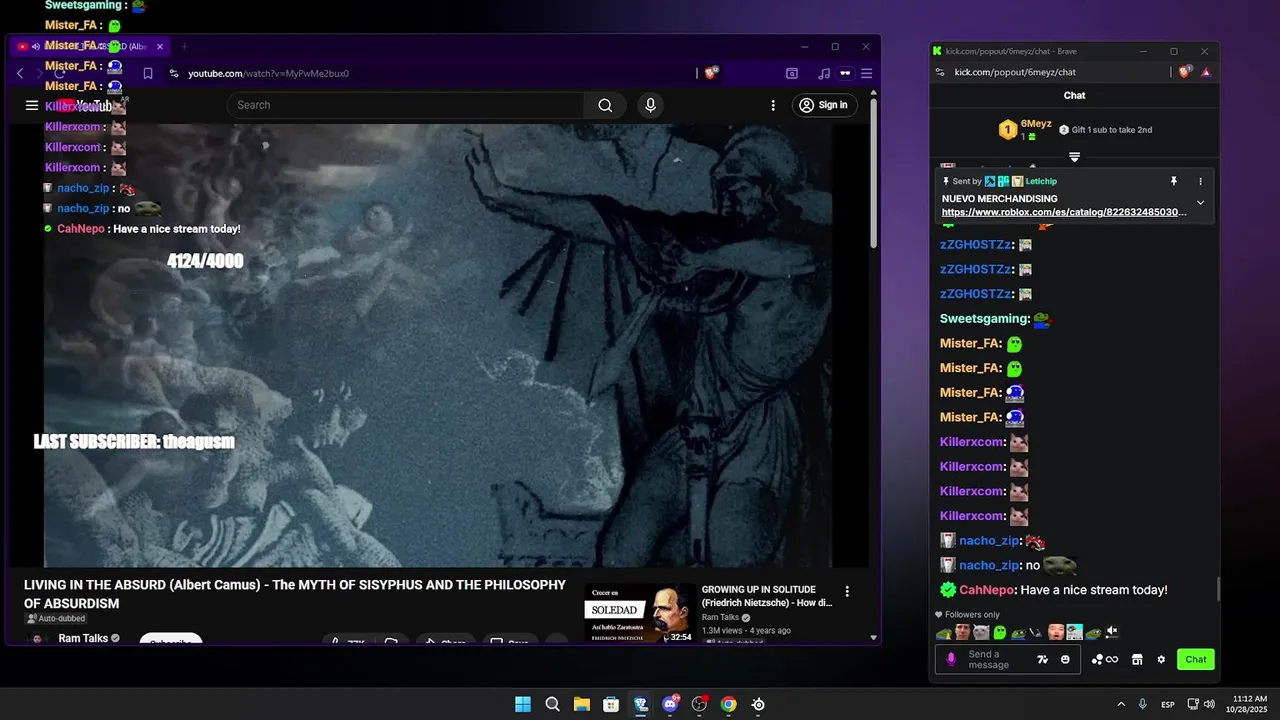Open the Ram Talks channel name

83,638
